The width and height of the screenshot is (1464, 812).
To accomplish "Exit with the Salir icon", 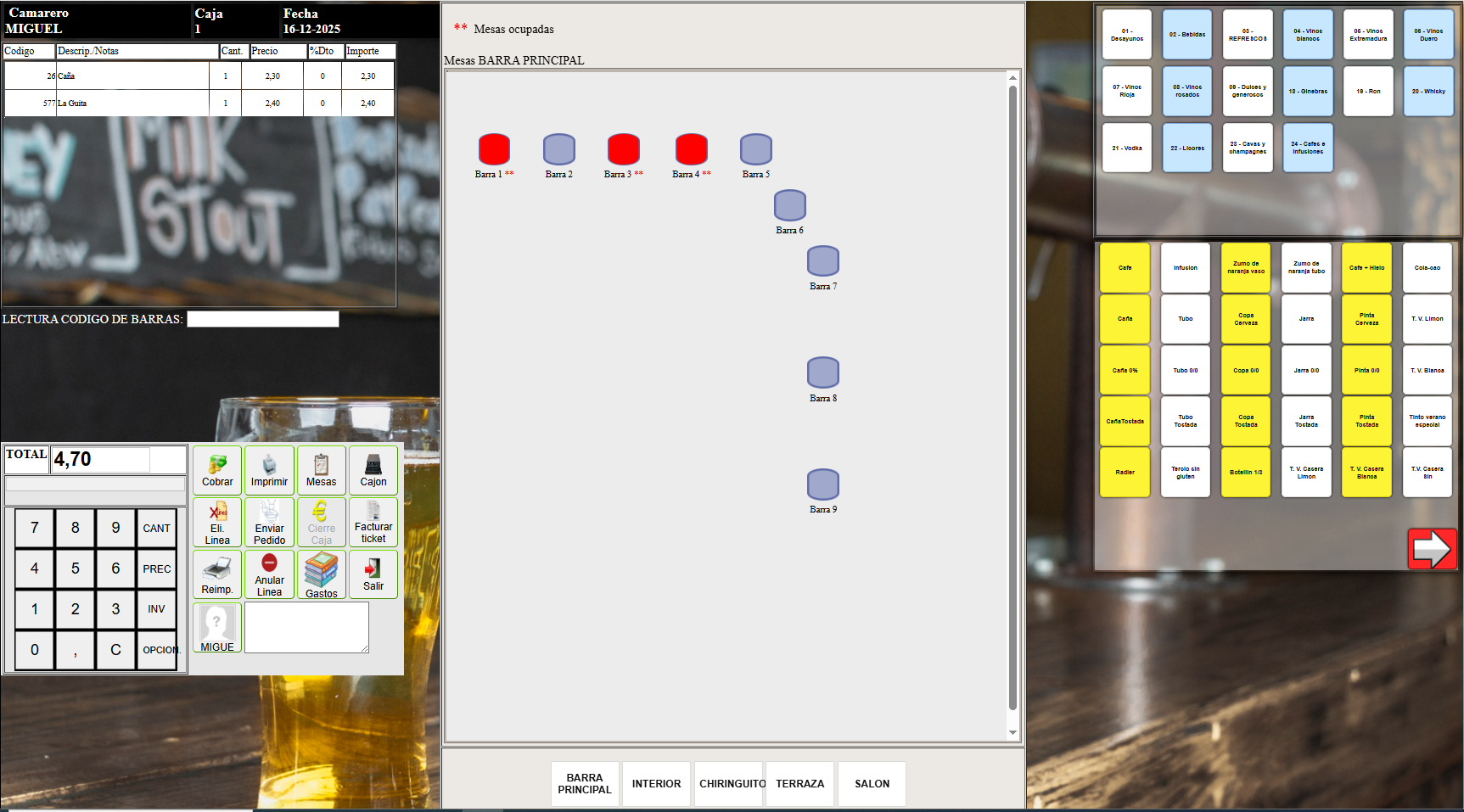I will [x=373, y=574].
